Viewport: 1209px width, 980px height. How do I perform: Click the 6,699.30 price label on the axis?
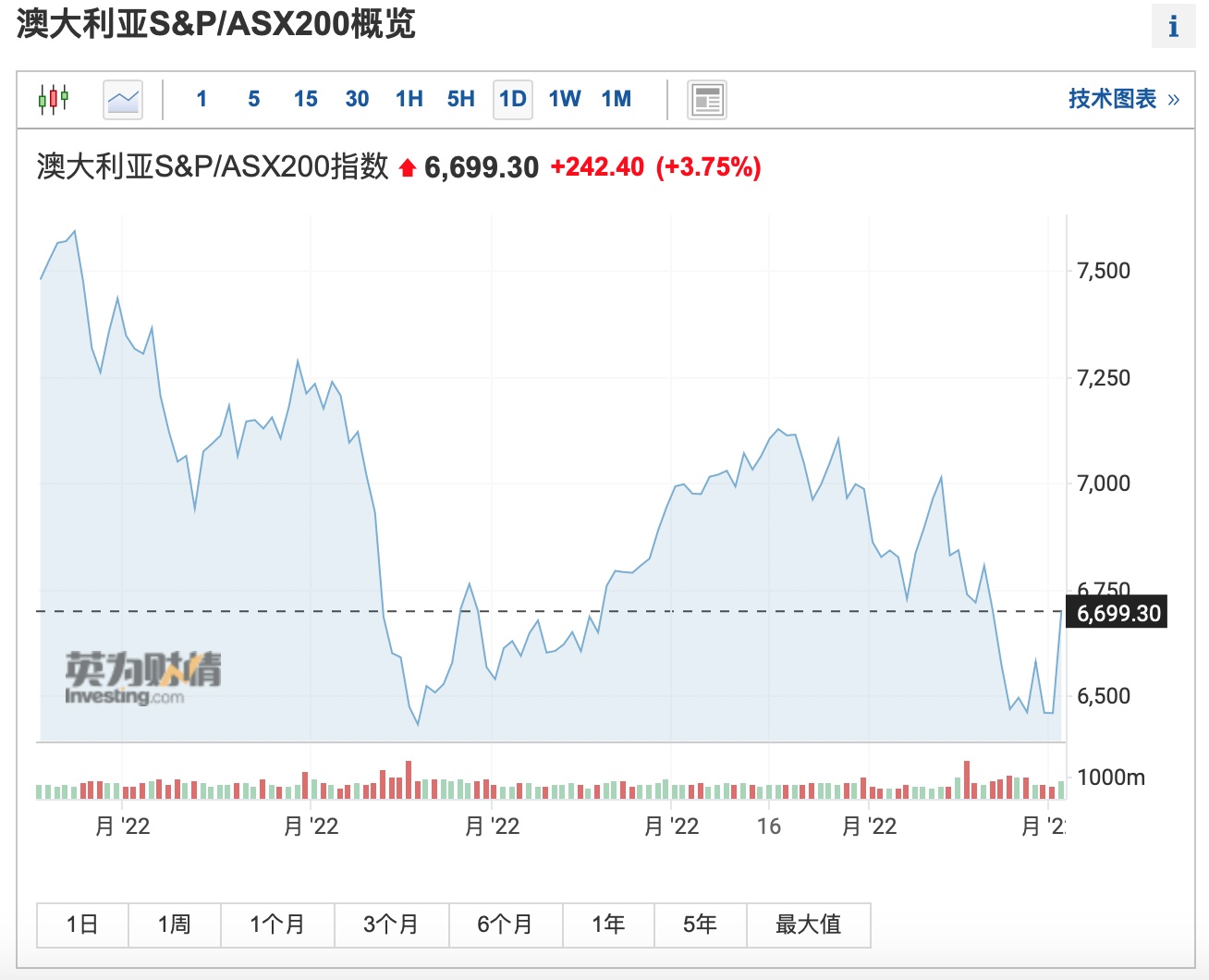(x=1117, y=613)
